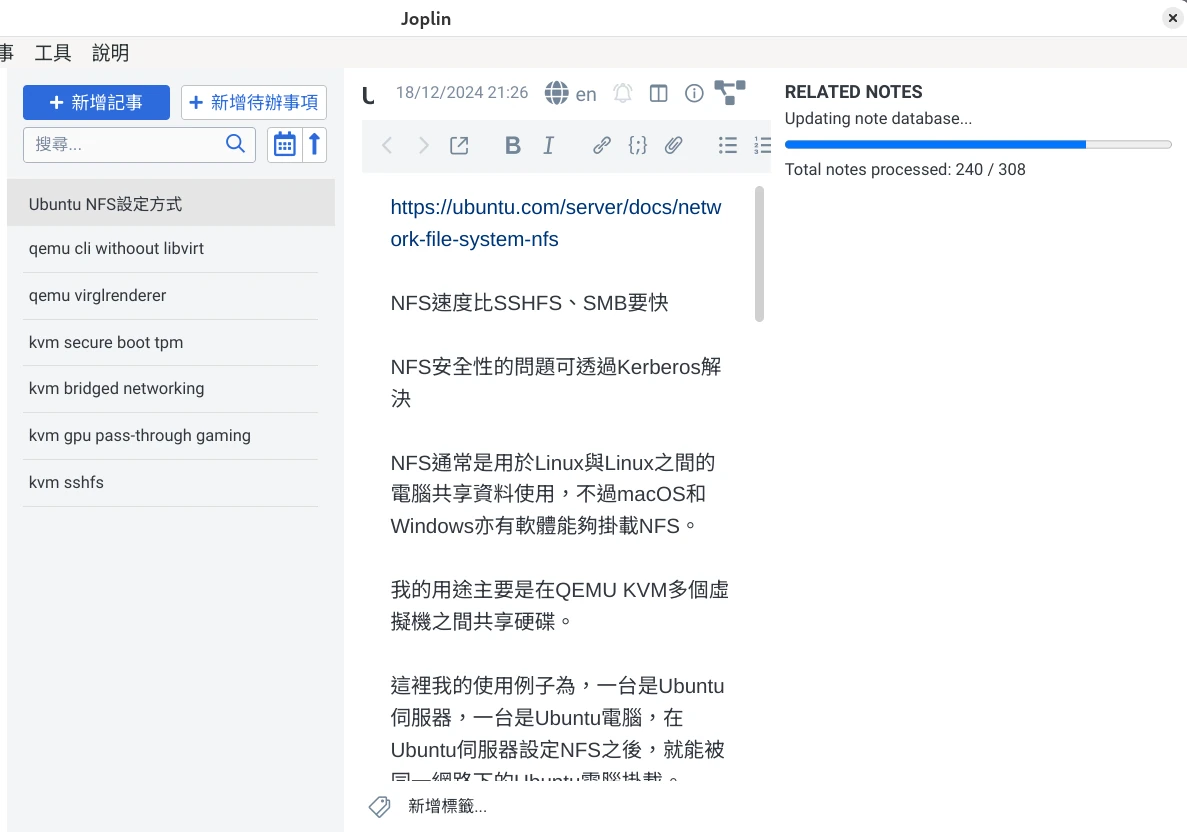Attach a file to the note
Viewport: 1187px width, 832px height.
point(673,145)
